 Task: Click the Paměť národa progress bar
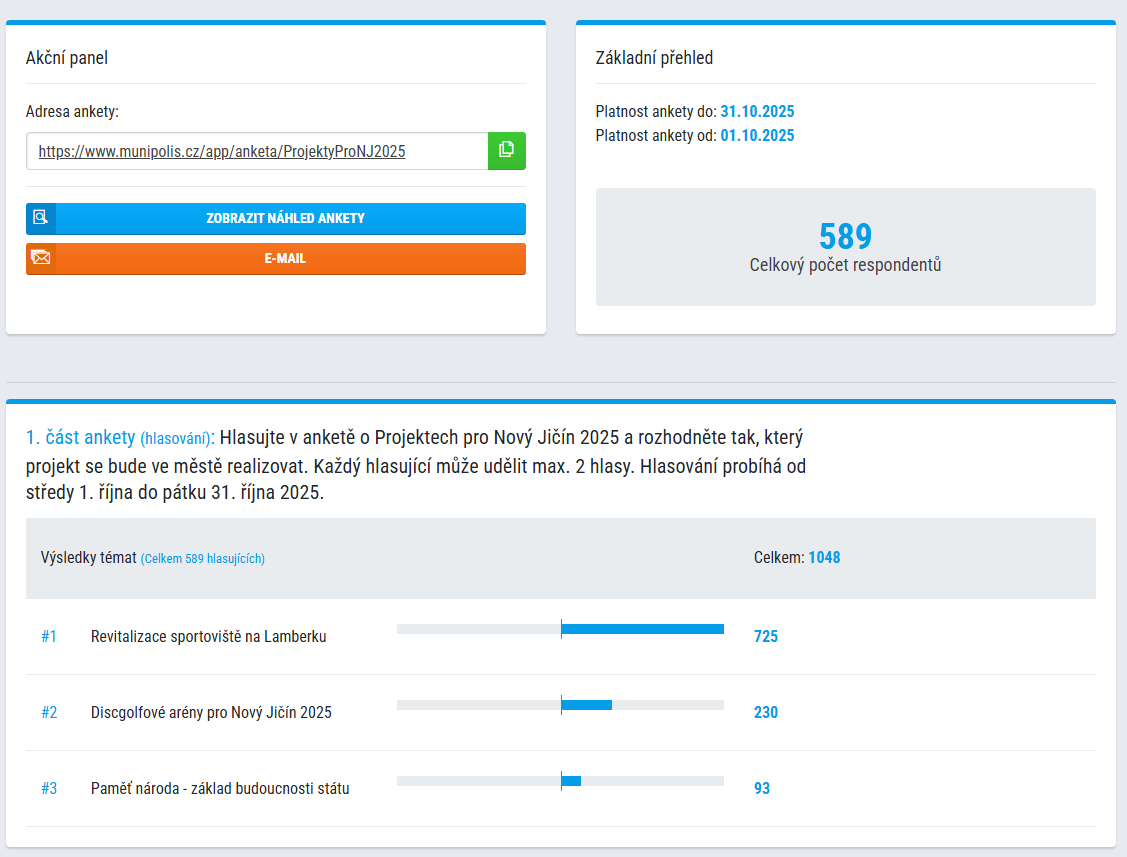pos(560,781)
